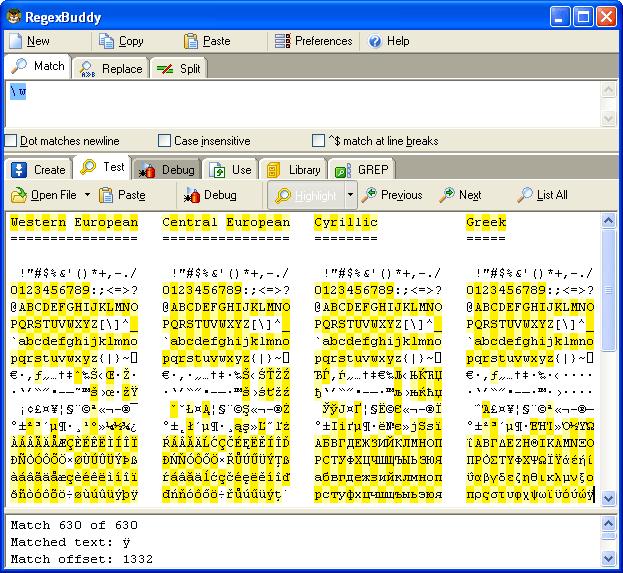Viewport: 623px width, 573px height.
Task: Click the Western European heading text
Action: click(74, 222)
